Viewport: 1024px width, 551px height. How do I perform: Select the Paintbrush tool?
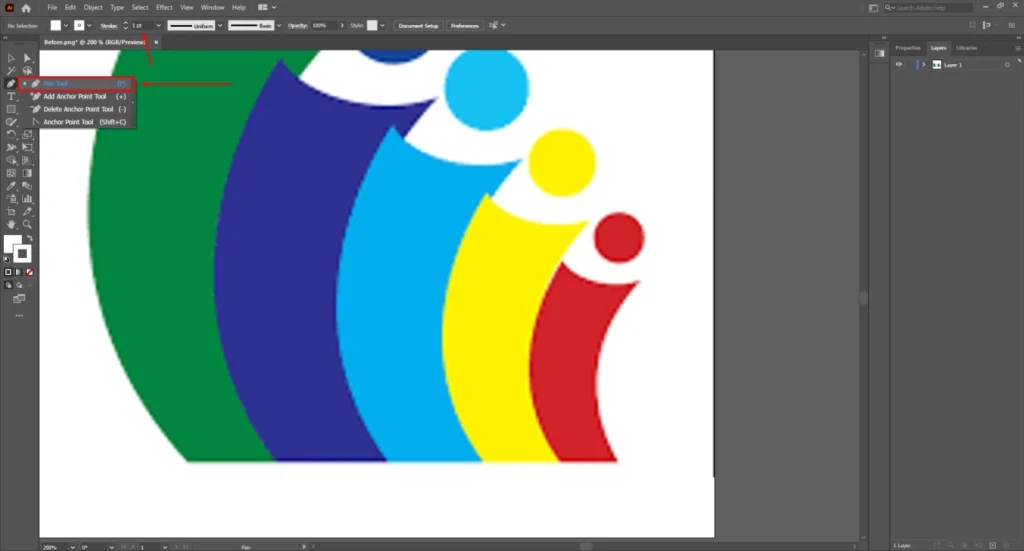(11, 122)
